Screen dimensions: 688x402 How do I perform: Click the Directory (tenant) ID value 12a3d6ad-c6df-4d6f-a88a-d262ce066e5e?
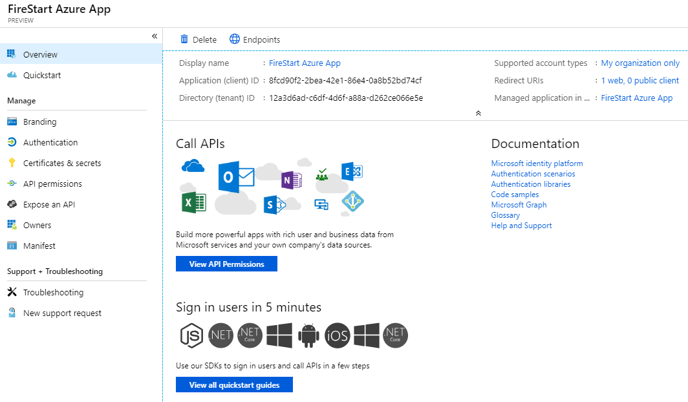[346, 98]
